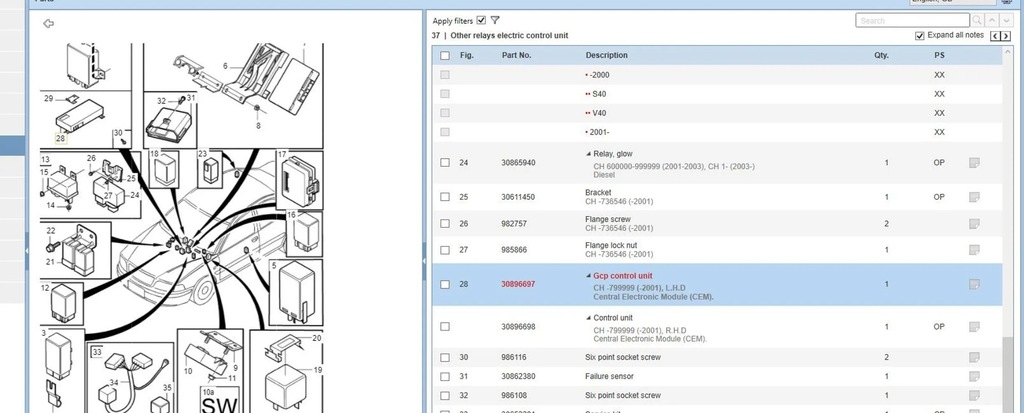1024x413 pixels.
Task: Toggle the Apply filters checkbox
Action: [x=481, y=20]
